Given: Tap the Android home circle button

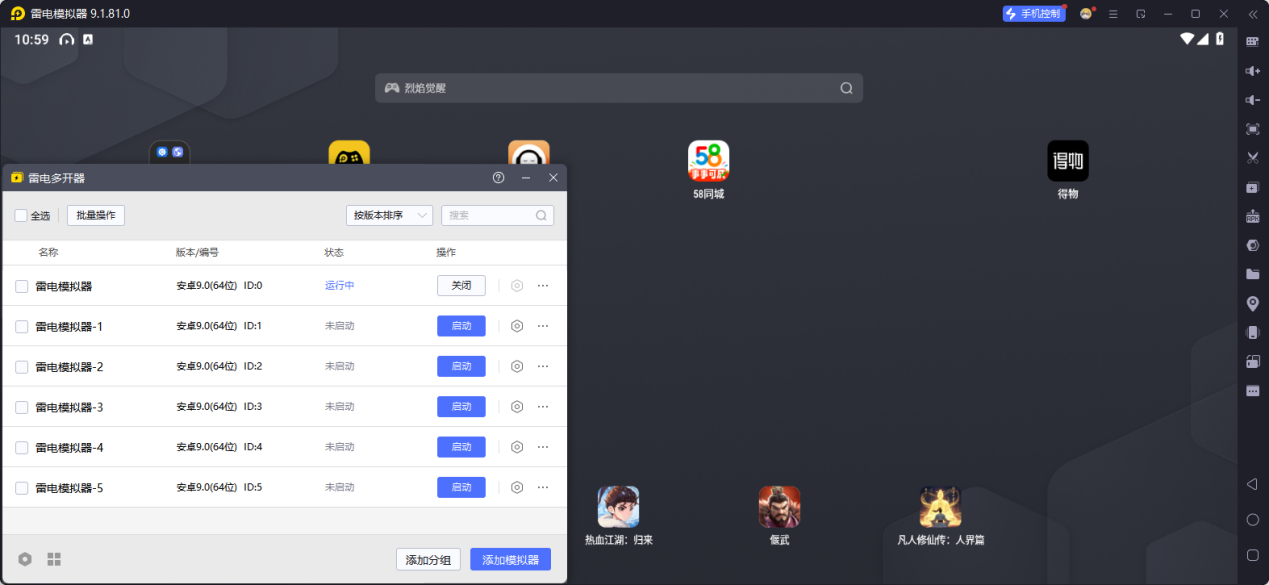Looking at the screenshot, I should (1252, 519).
